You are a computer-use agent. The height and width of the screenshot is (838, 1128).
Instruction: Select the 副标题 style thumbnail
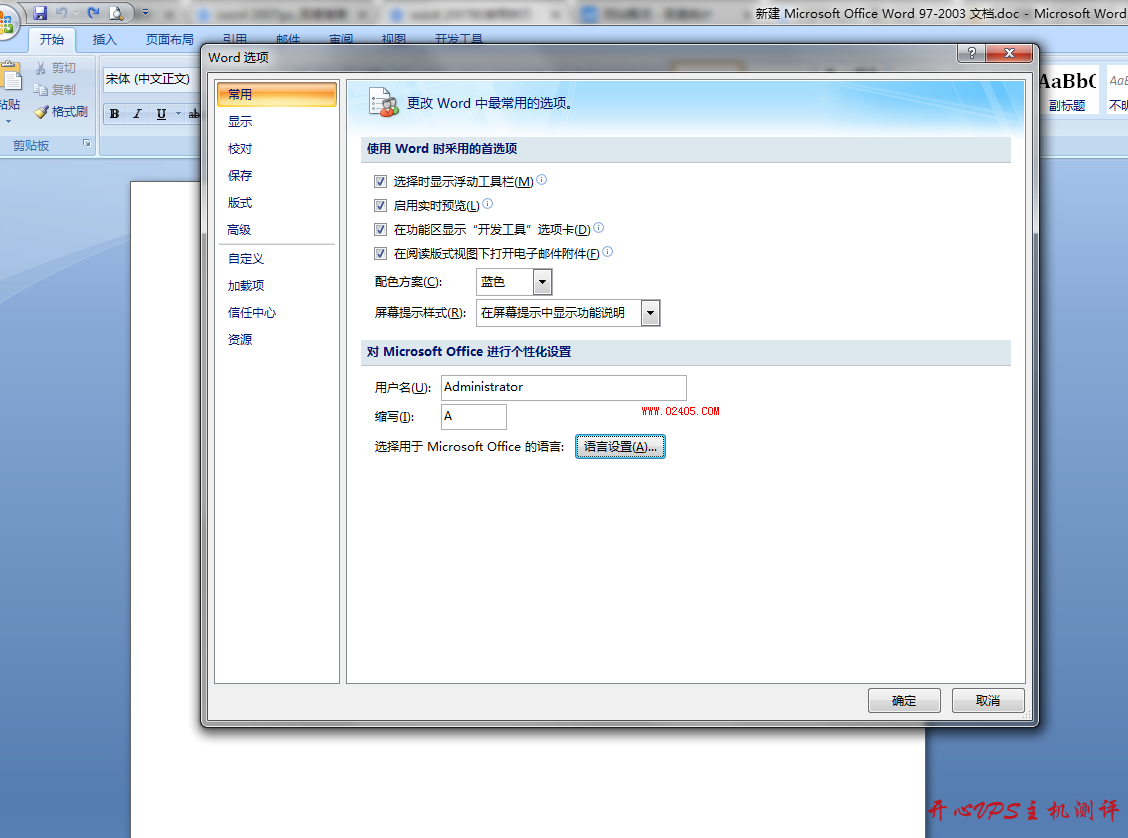click(1067, 90)
